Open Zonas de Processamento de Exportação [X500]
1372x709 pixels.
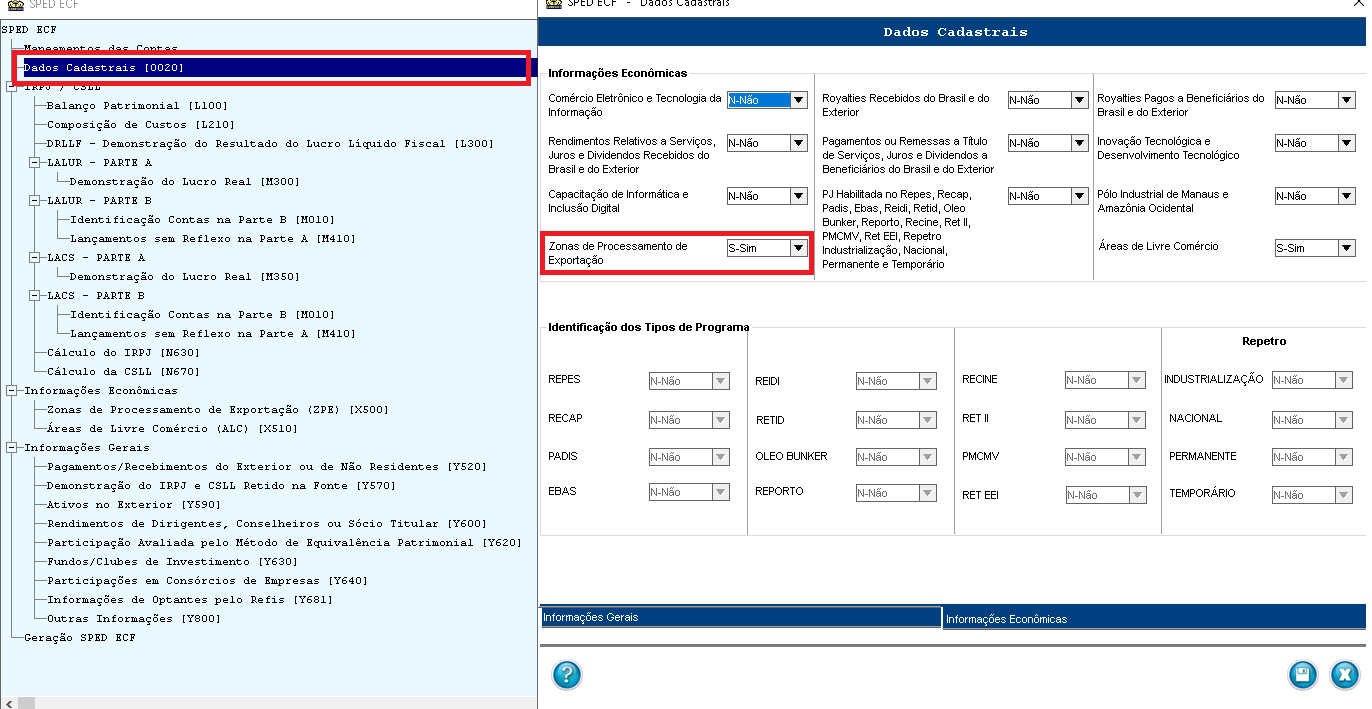218,410
